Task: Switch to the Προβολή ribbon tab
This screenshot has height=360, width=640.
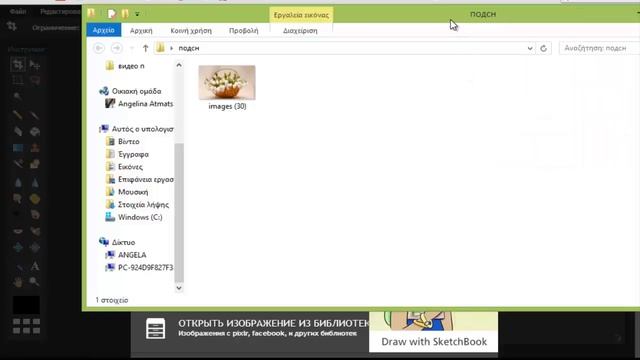Action: (x=244, y=31)
